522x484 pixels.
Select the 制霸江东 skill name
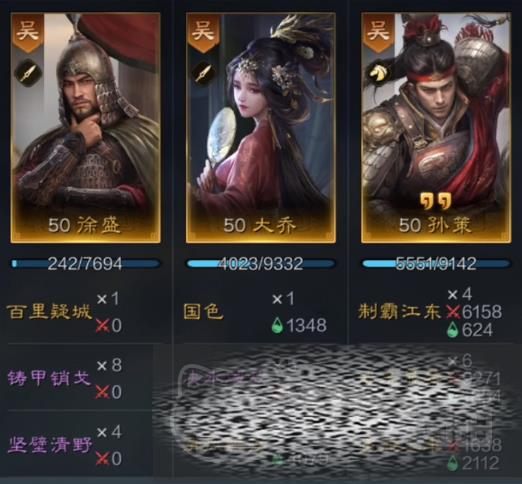click(399, 312)
